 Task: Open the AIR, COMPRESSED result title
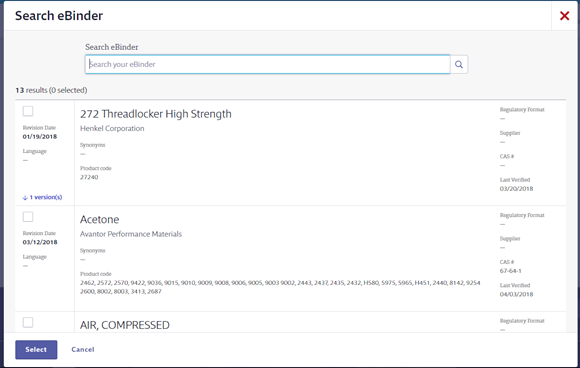125,325
